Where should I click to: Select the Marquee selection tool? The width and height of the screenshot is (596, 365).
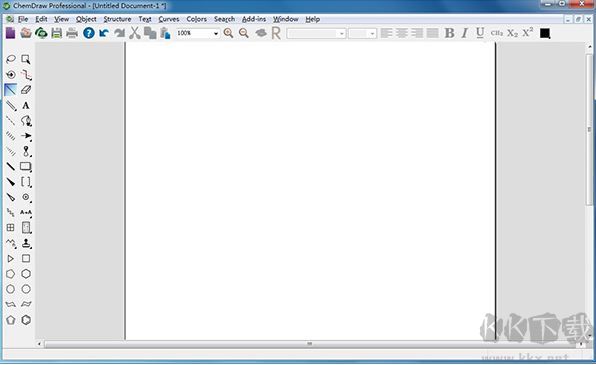[x=26, y=59]
